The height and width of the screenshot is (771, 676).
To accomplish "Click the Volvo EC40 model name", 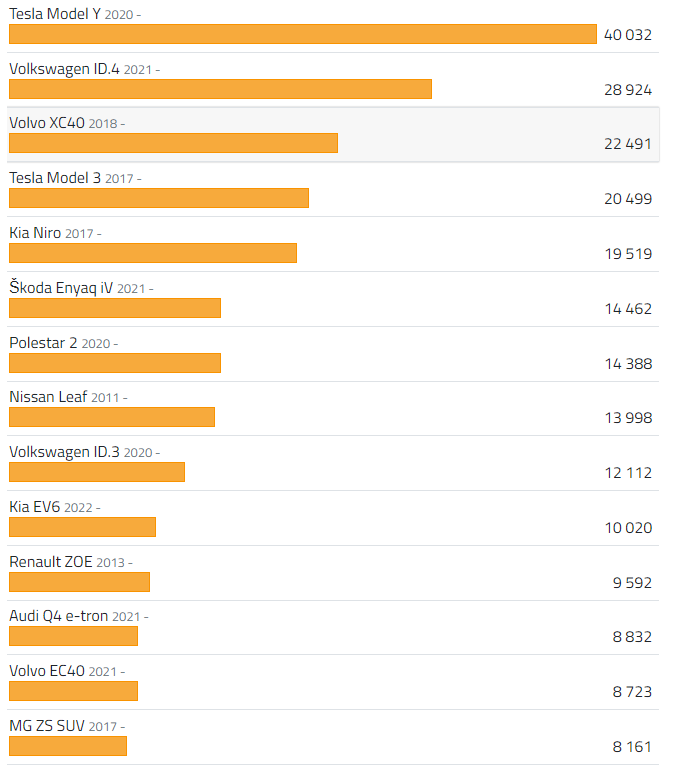I will [x=47, y=671].
